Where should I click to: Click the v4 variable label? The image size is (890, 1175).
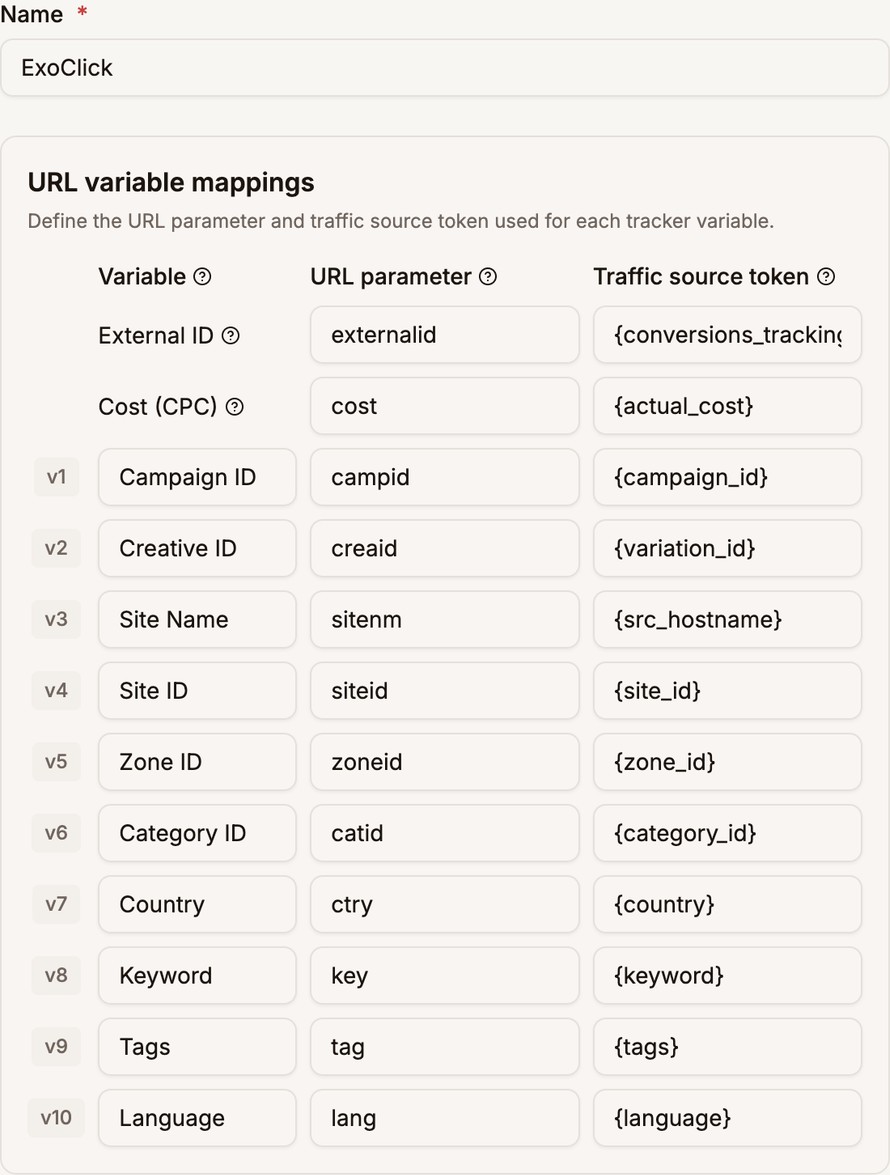[x=56, y=690]
